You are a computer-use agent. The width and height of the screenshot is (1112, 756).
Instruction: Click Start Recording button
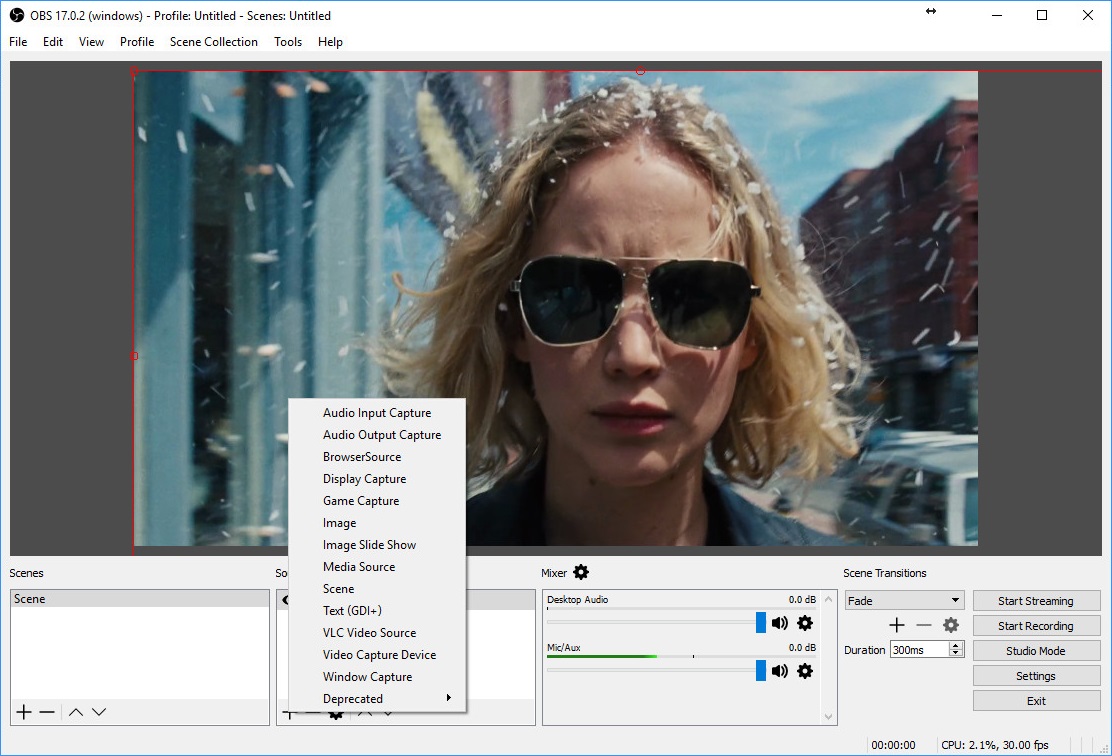[1036, 626]
